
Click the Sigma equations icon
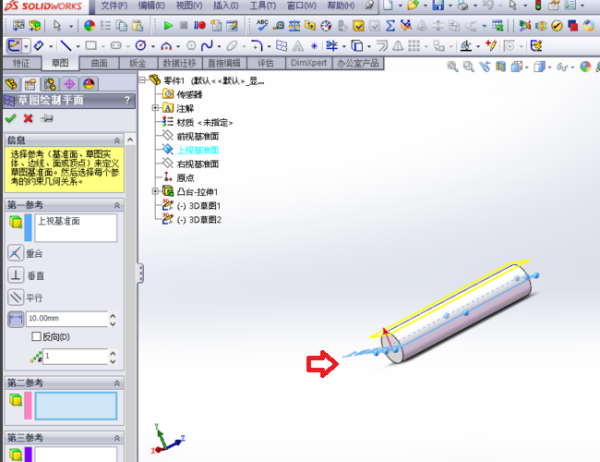click(390, 26)
